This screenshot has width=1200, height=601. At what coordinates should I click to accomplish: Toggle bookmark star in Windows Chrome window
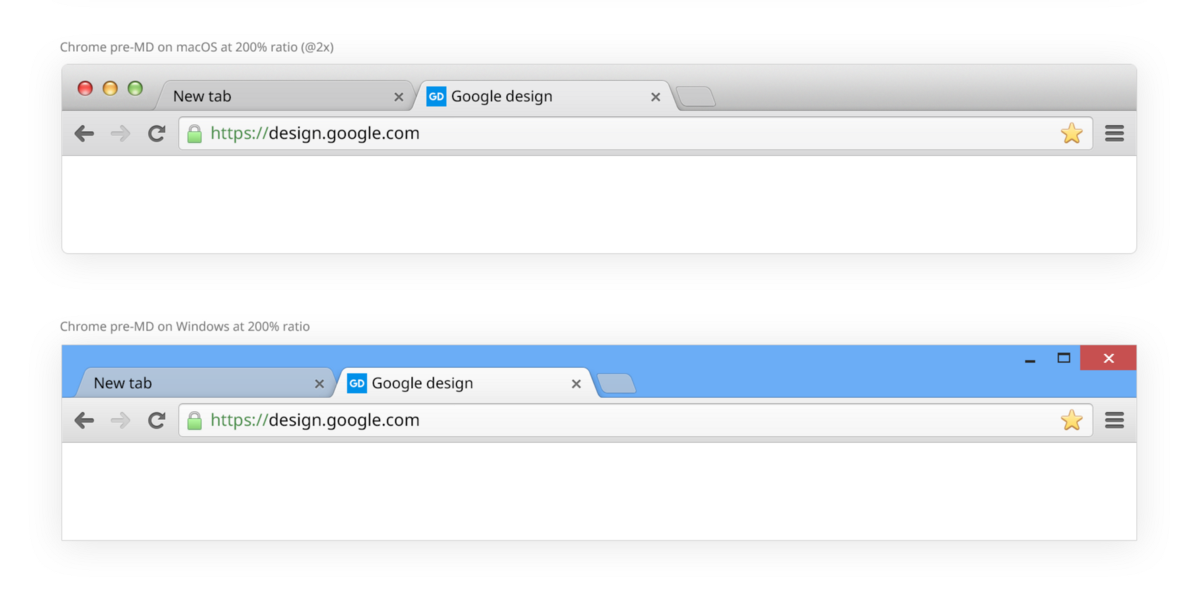click(x=1071, y=421)
